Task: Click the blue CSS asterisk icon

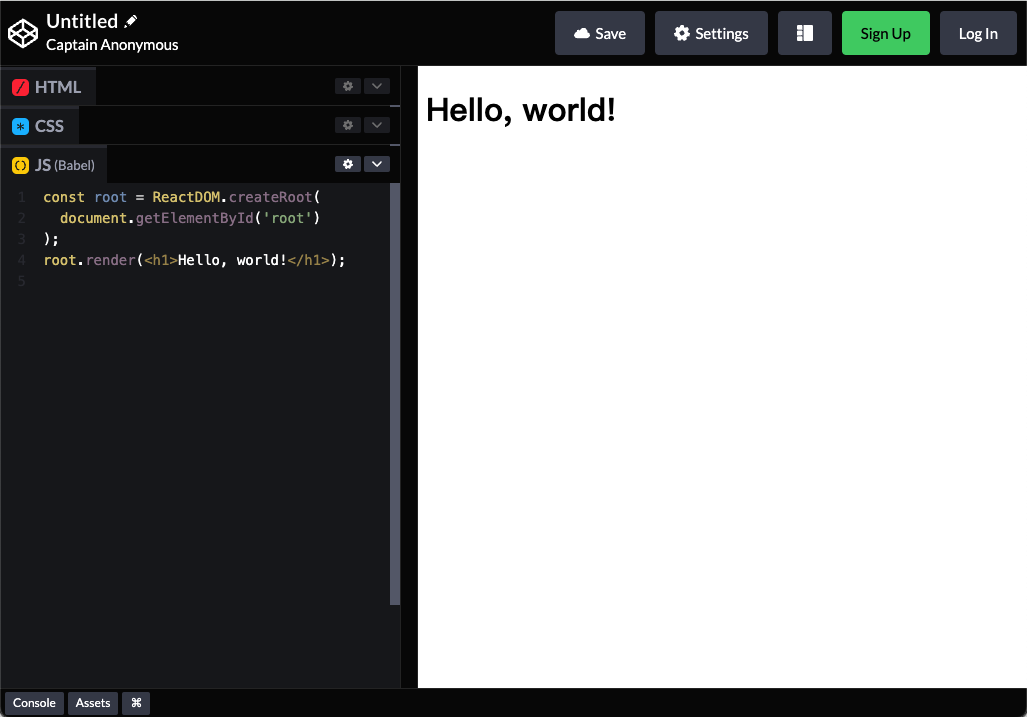Action: 20,126
